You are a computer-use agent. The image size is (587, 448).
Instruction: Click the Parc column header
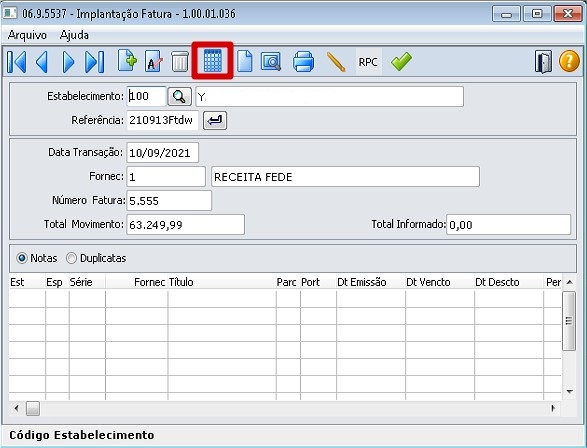tap(288, 282)
